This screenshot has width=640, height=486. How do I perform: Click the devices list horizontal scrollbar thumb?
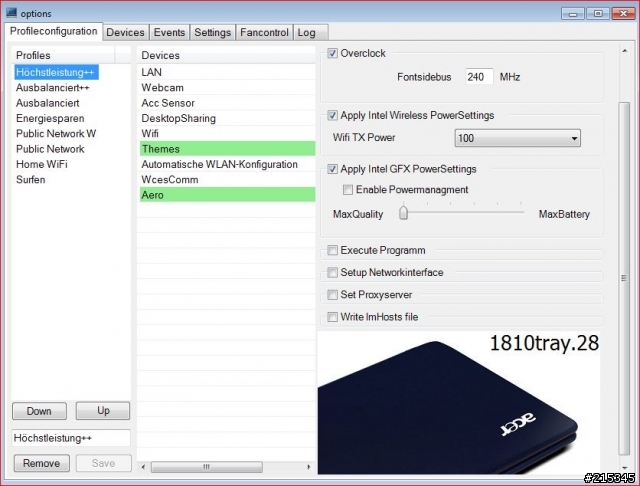(207, 466)
